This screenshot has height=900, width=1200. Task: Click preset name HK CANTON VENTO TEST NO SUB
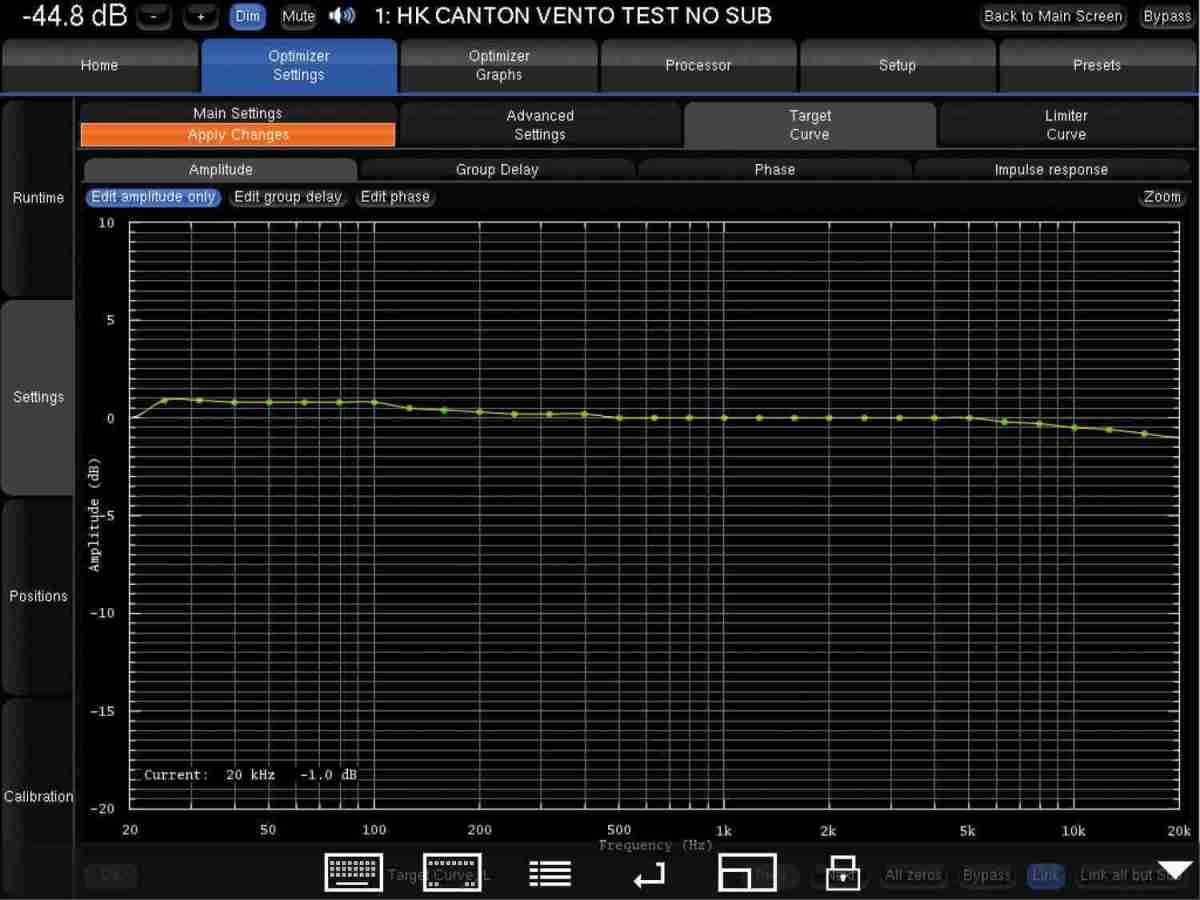573,17
